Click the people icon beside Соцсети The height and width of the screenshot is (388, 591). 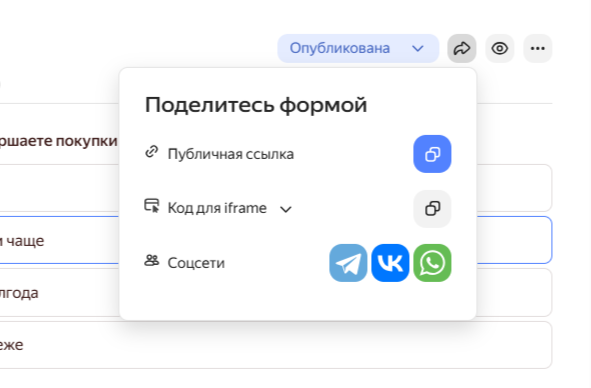(x=152, y=260)
